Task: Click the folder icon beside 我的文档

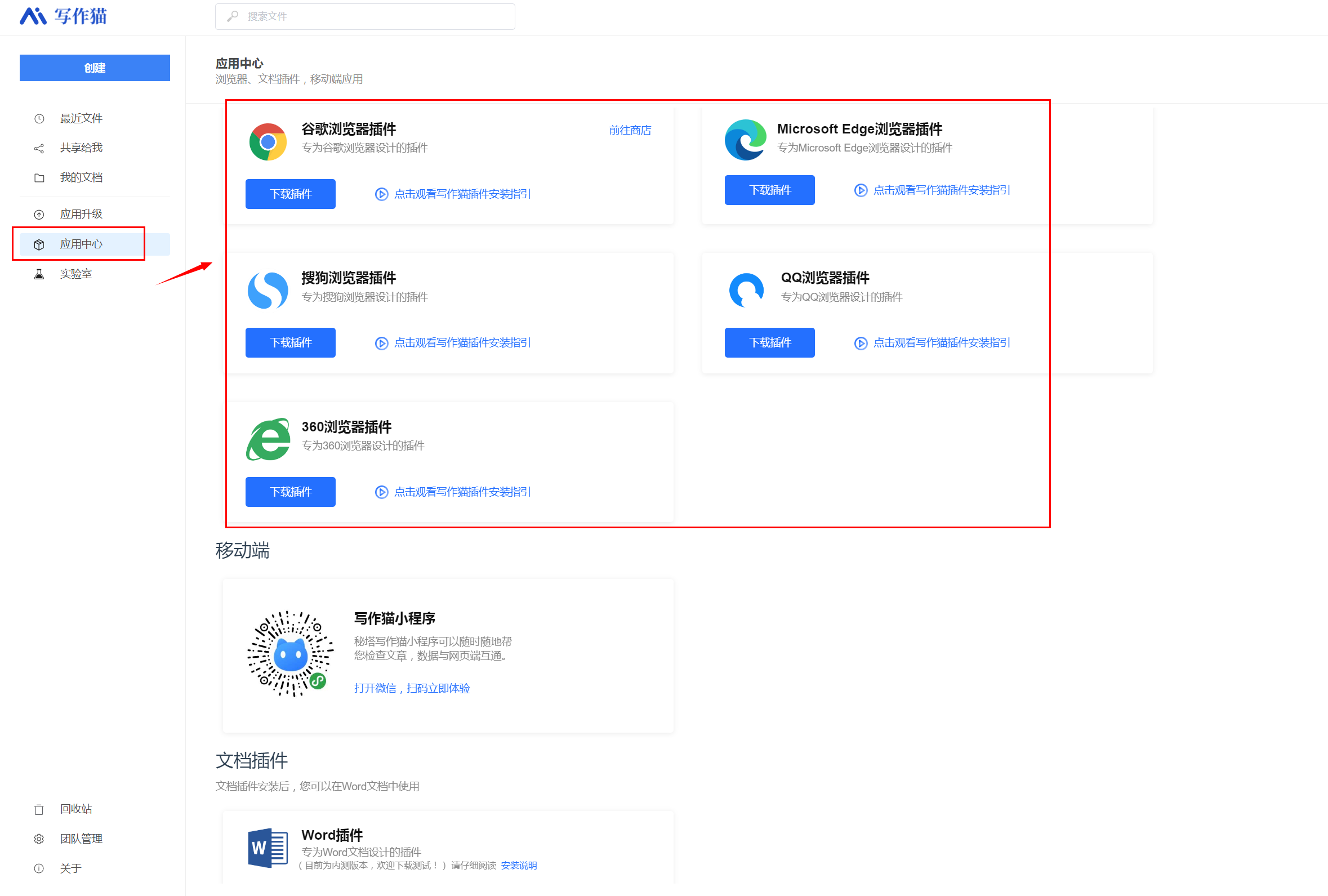Action: point(39,179)
